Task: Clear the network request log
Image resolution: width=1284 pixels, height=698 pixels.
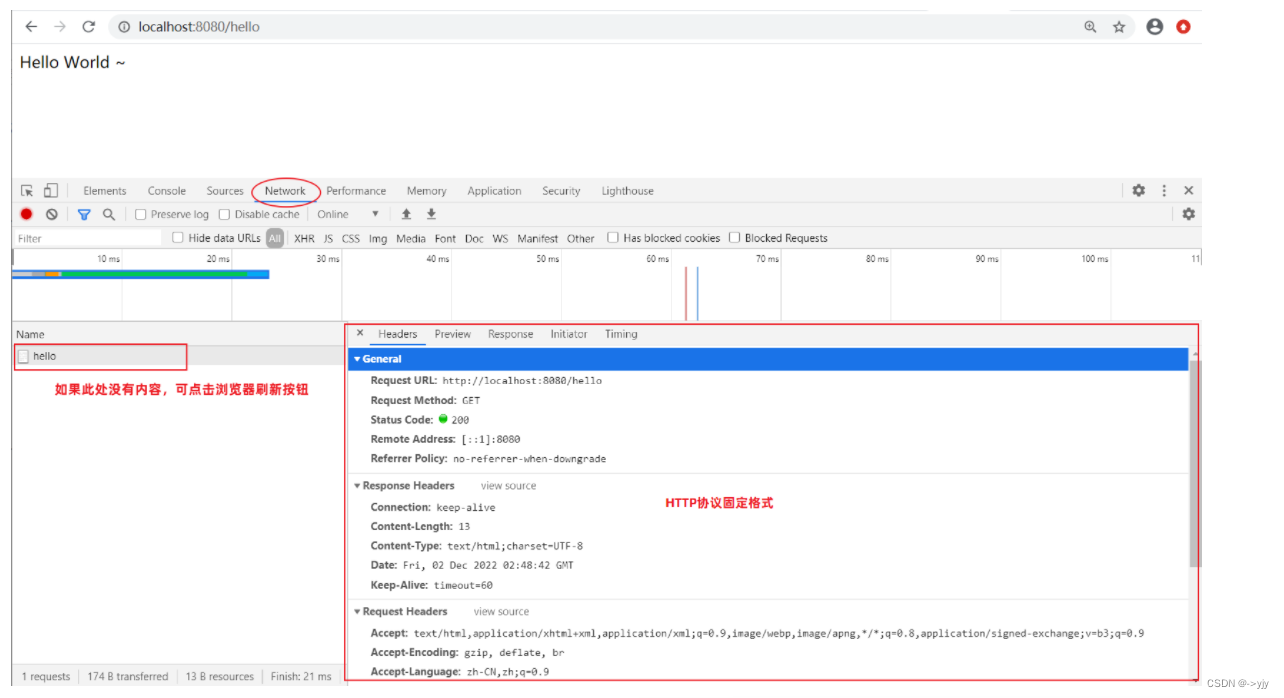Action: coord(52,214)
